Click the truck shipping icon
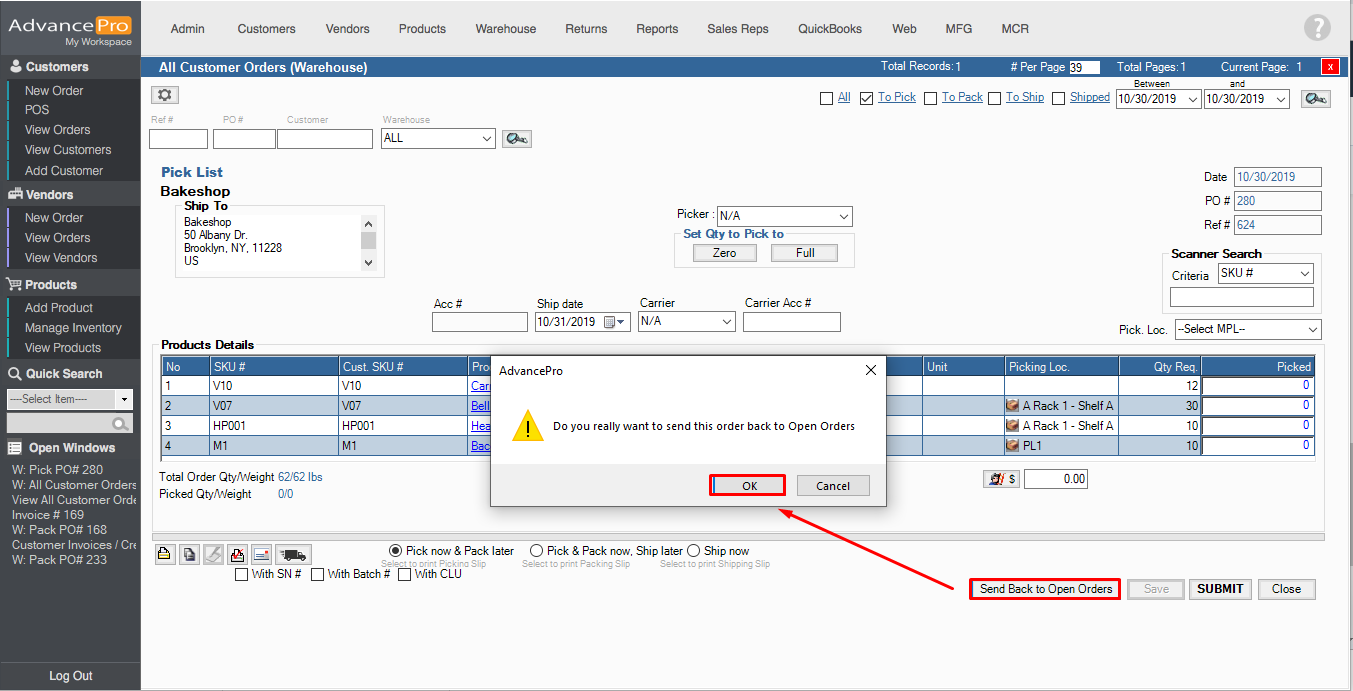1353x691 pixels. pyautogui.click(x=292, y=555)
